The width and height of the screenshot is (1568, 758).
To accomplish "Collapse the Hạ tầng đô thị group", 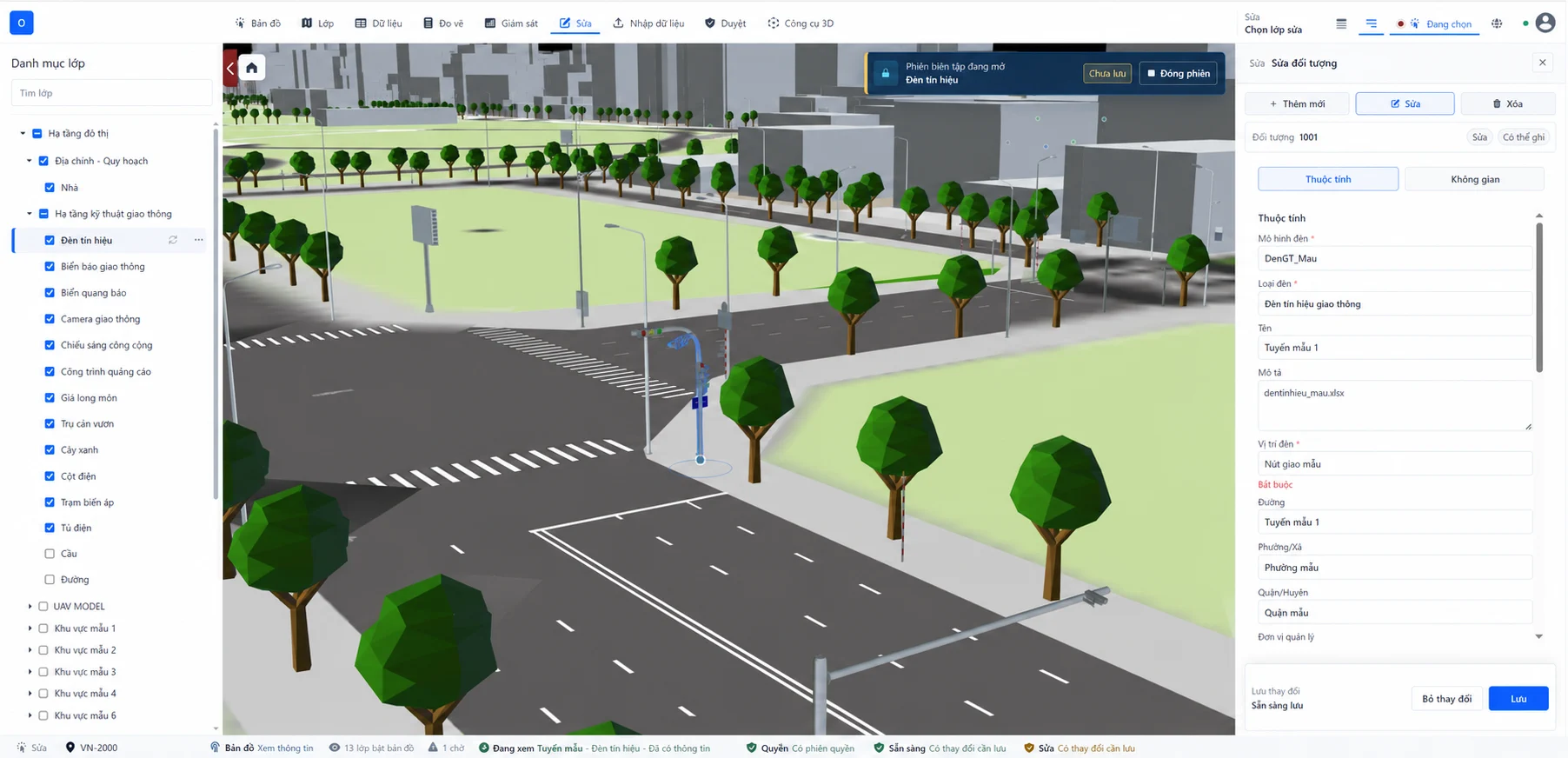I will pos(23,133).
